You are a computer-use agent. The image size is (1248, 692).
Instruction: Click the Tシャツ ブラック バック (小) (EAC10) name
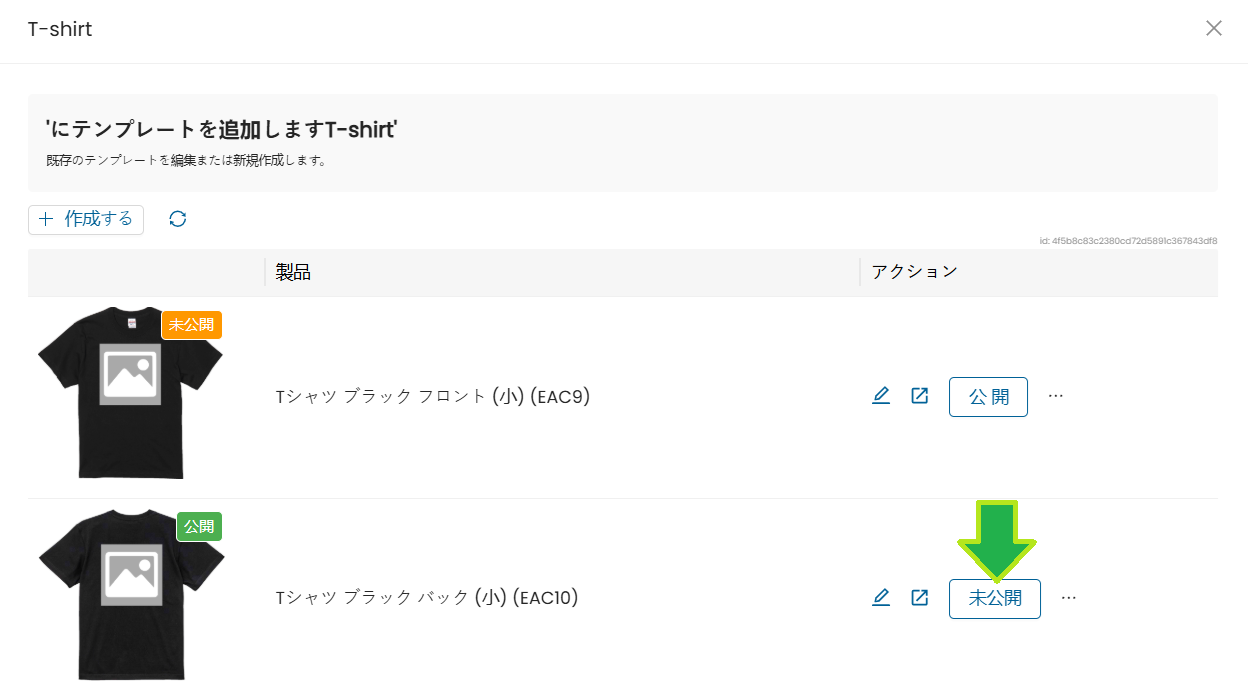427,598
